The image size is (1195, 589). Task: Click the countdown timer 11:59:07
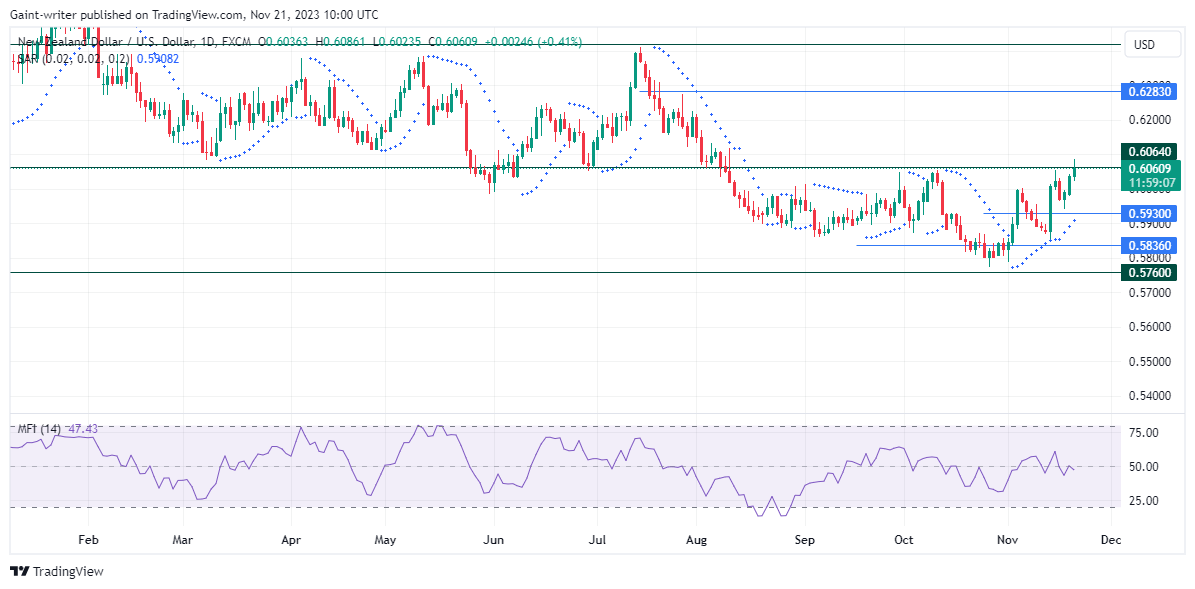[1152, 184]
